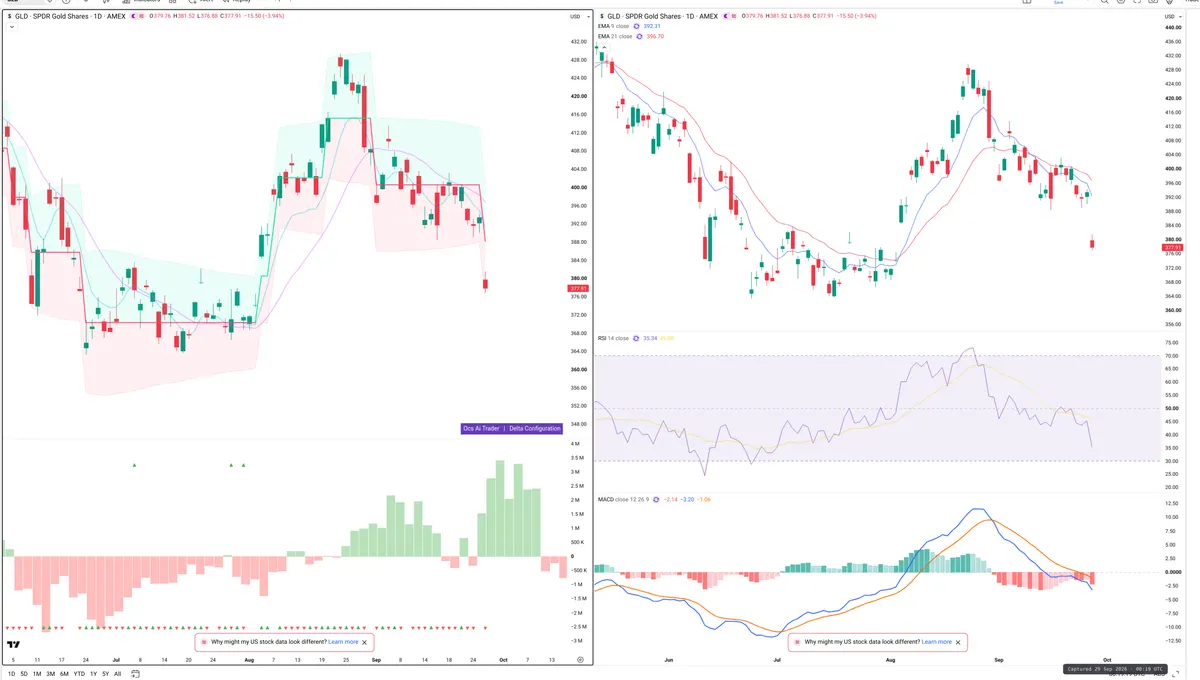
Task: Open Delta Configuration on left chart
Action: point(535,428)
